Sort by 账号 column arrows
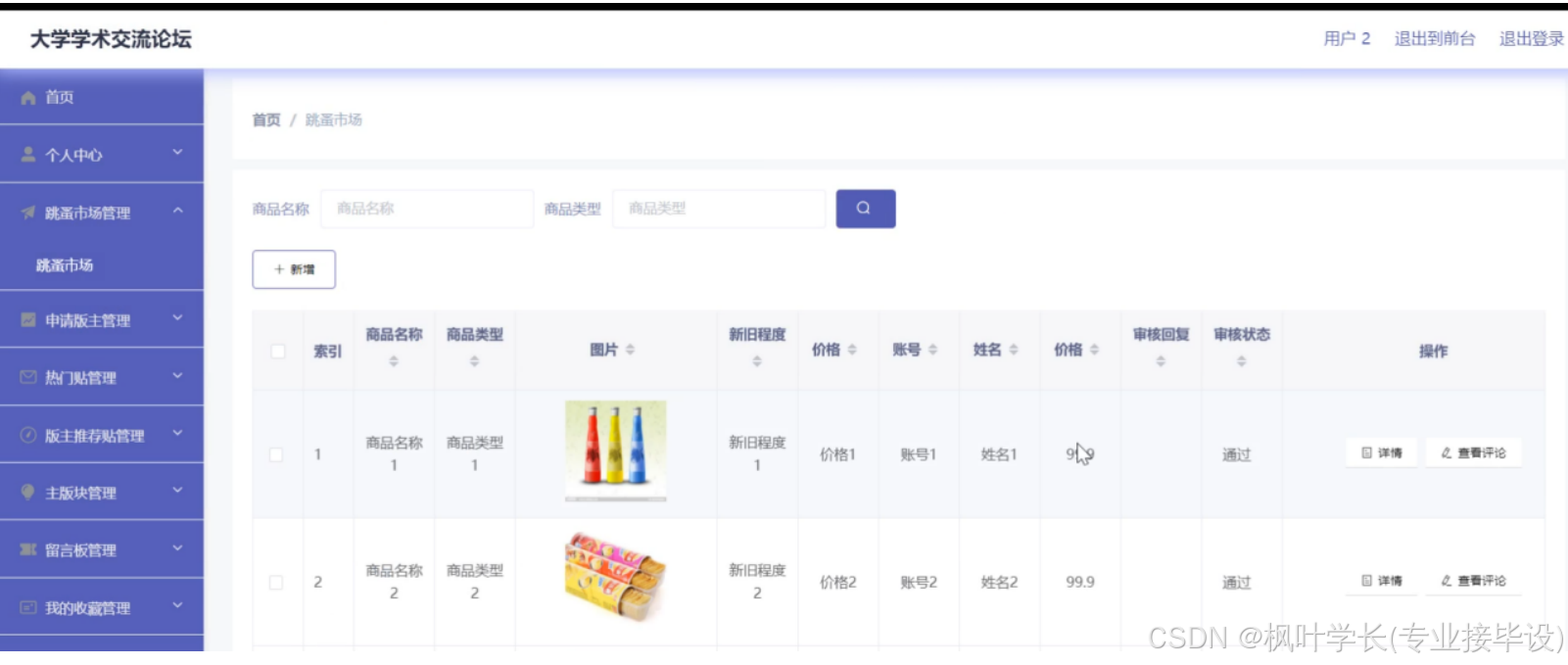1568x665 pixels. coord(932,350)
